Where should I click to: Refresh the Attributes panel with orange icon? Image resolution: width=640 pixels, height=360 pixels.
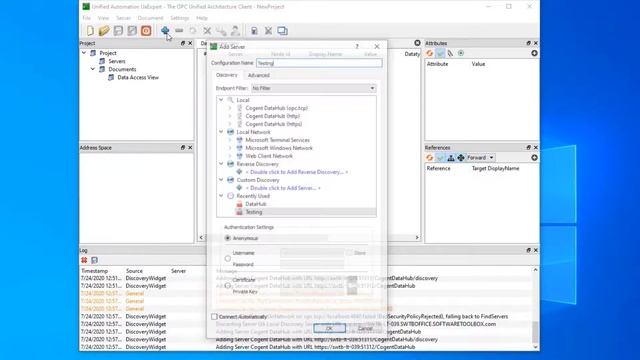point(429,53)
